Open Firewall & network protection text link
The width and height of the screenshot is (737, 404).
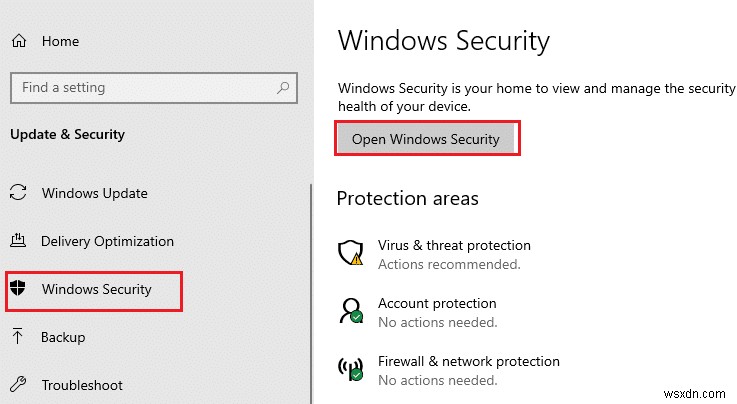[468, 361]
